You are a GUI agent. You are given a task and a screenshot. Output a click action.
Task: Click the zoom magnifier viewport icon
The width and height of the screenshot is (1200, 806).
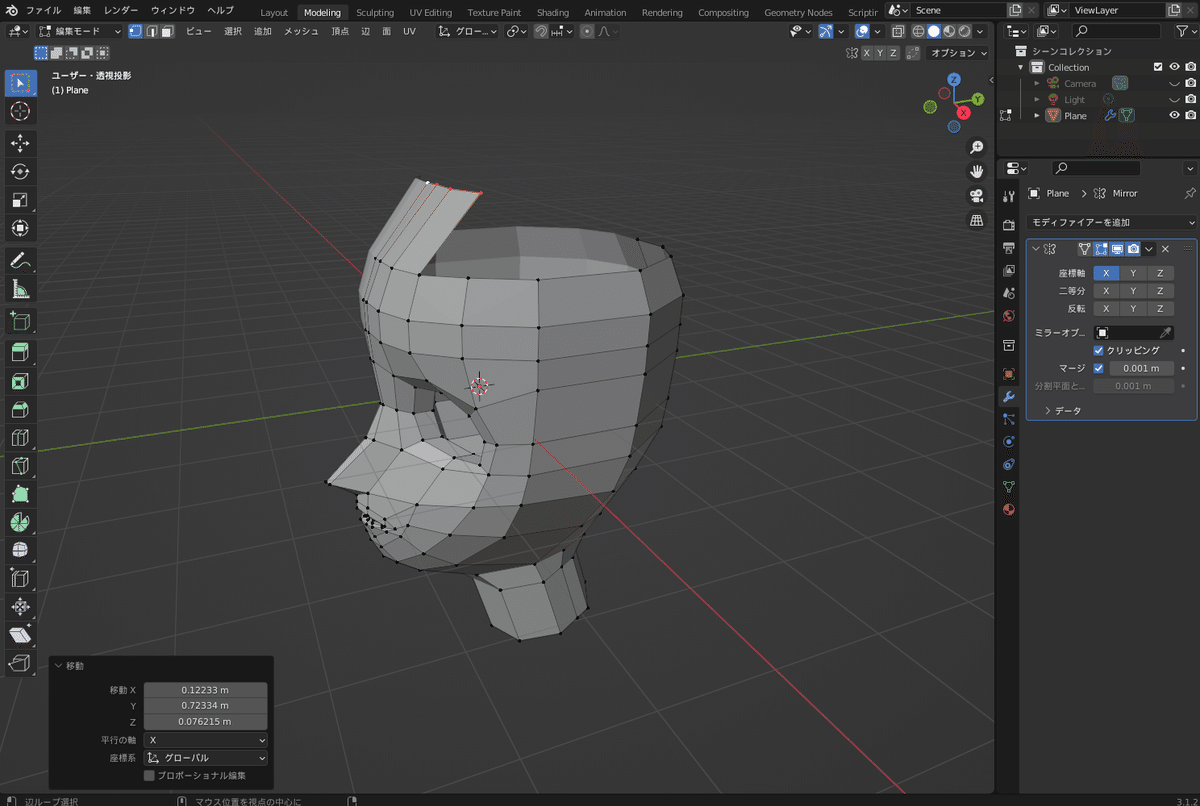click(976, 147)
